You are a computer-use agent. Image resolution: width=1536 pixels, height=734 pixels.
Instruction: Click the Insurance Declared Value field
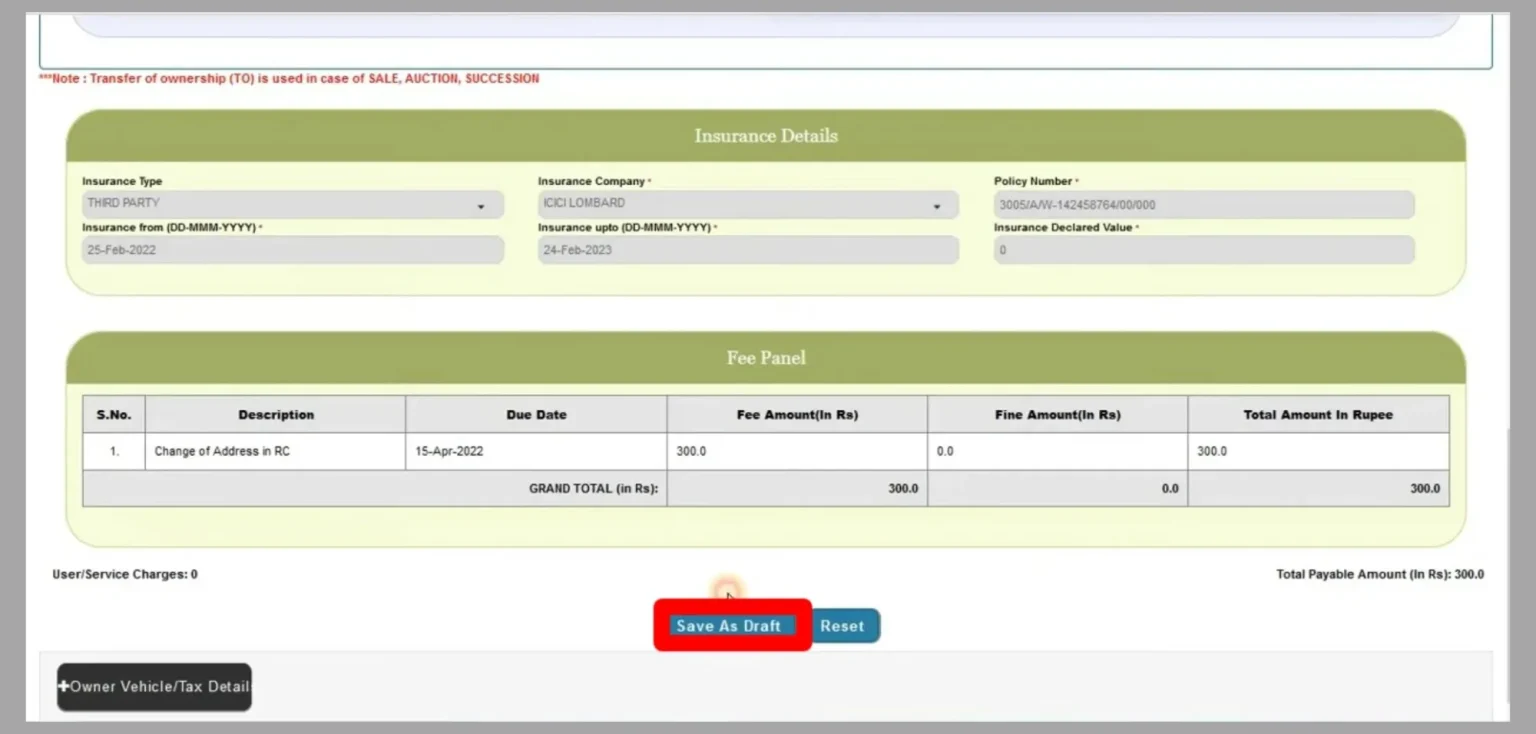coord(1202,249)
